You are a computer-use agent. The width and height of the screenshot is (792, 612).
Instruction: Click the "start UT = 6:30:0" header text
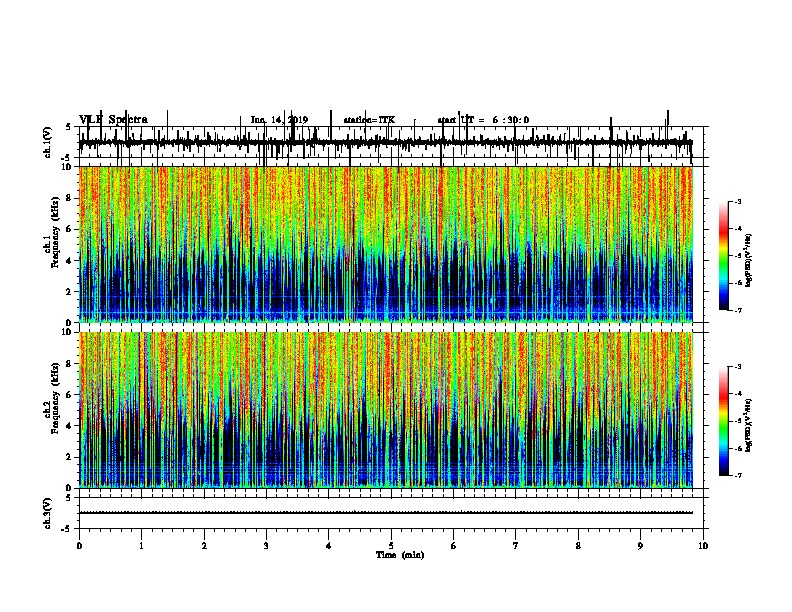pyautogui.click(x=483, y=120)
